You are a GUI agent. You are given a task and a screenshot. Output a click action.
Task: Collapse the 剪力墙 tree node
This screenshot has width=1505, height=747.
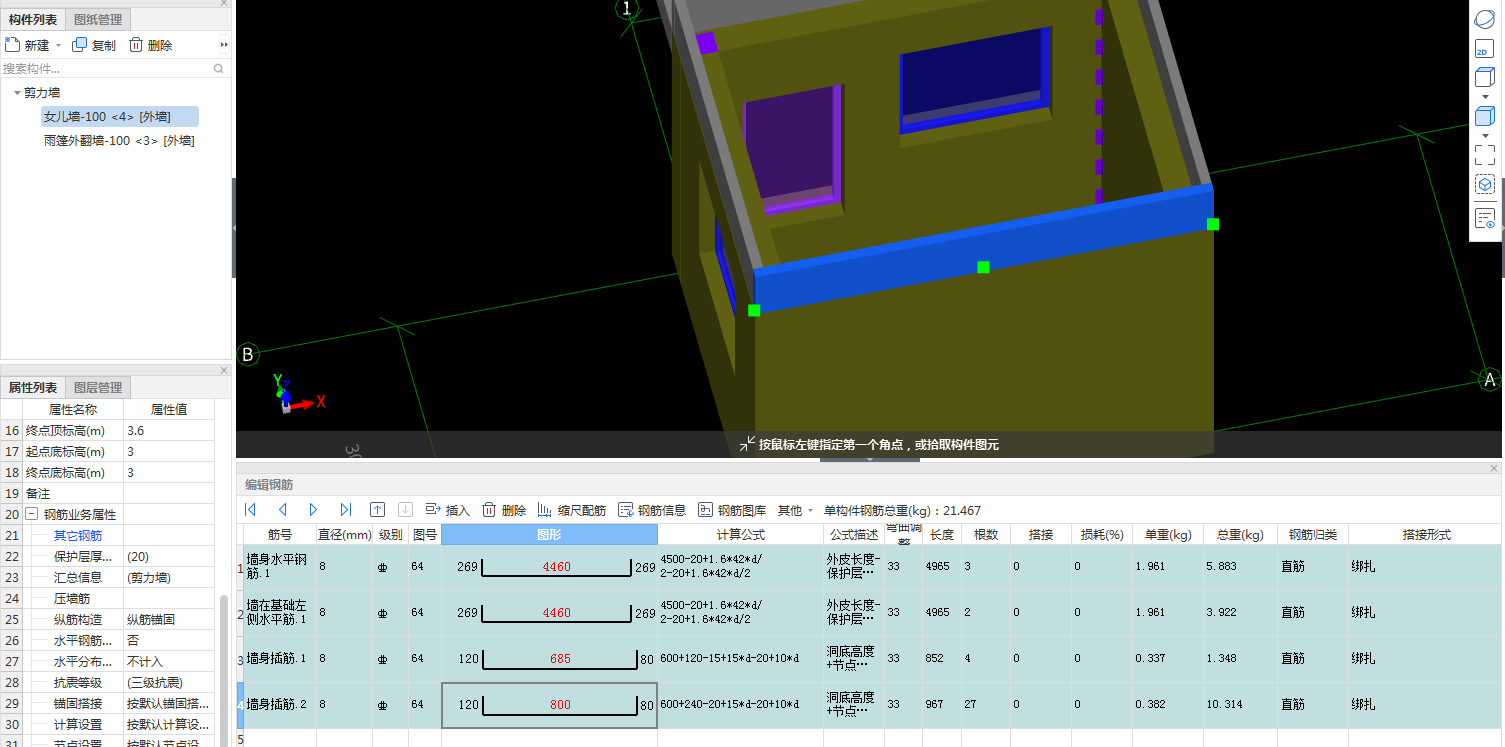(17, 92)
